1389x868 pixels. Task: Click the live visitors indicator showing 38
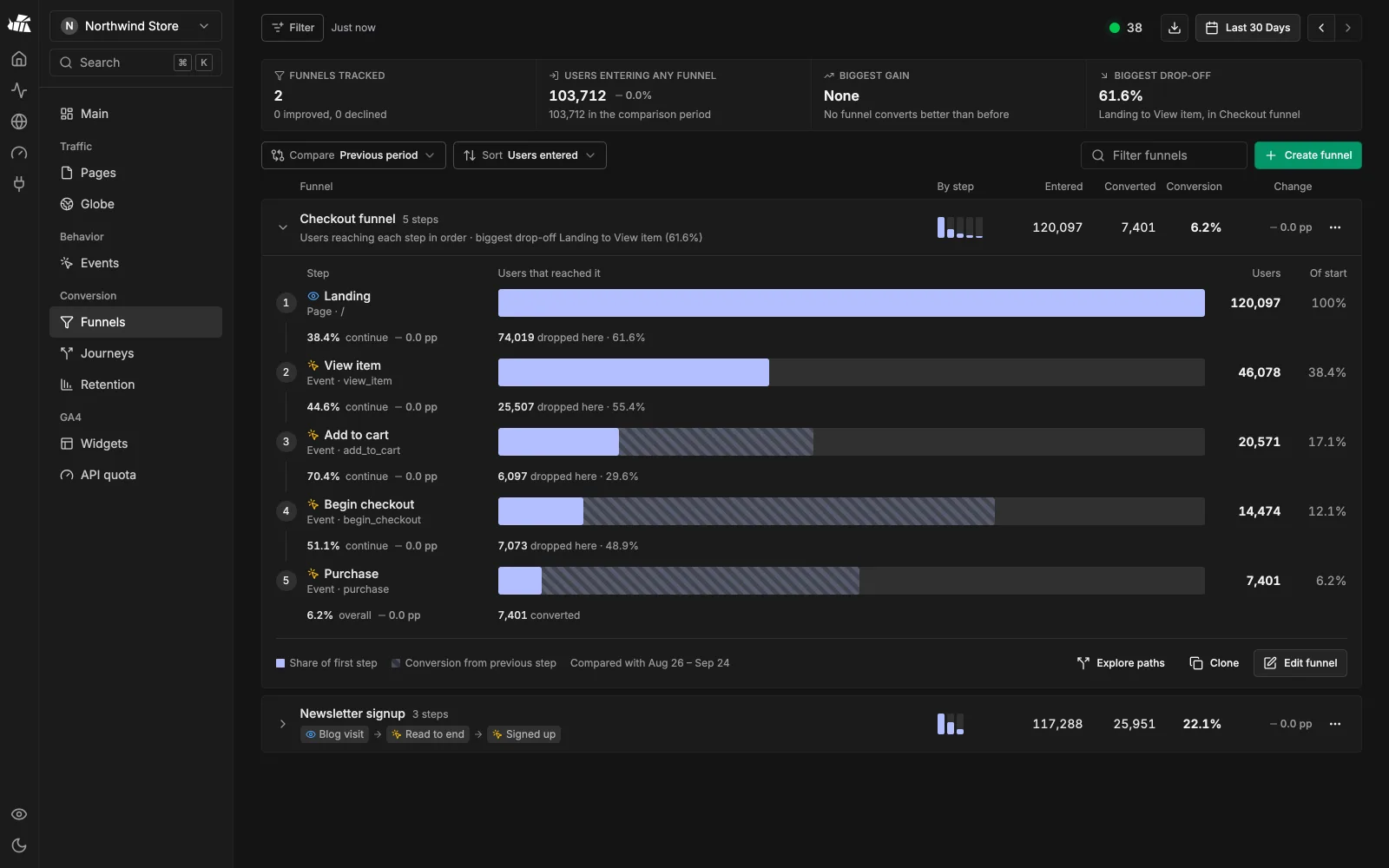tap(1126, 28)
